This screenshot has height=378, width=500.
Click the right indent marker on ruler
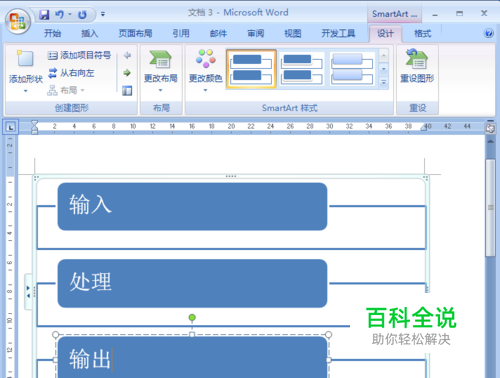[423, 127]
